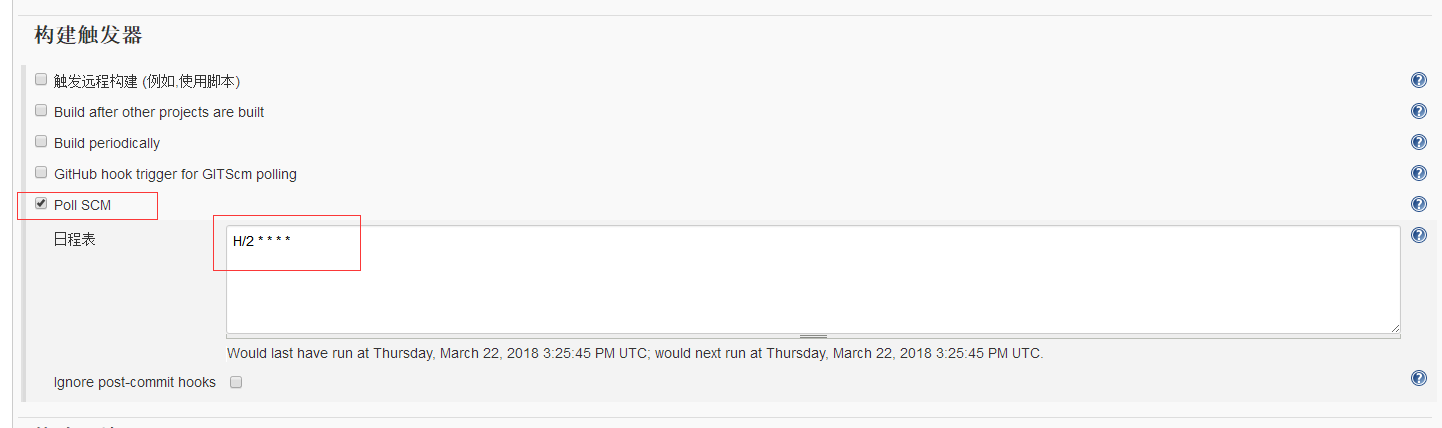This screenshot has width=1442, height=428.
Task: Click the 'Ignore post-commit hooks' label text
Action: coord(135,382)
